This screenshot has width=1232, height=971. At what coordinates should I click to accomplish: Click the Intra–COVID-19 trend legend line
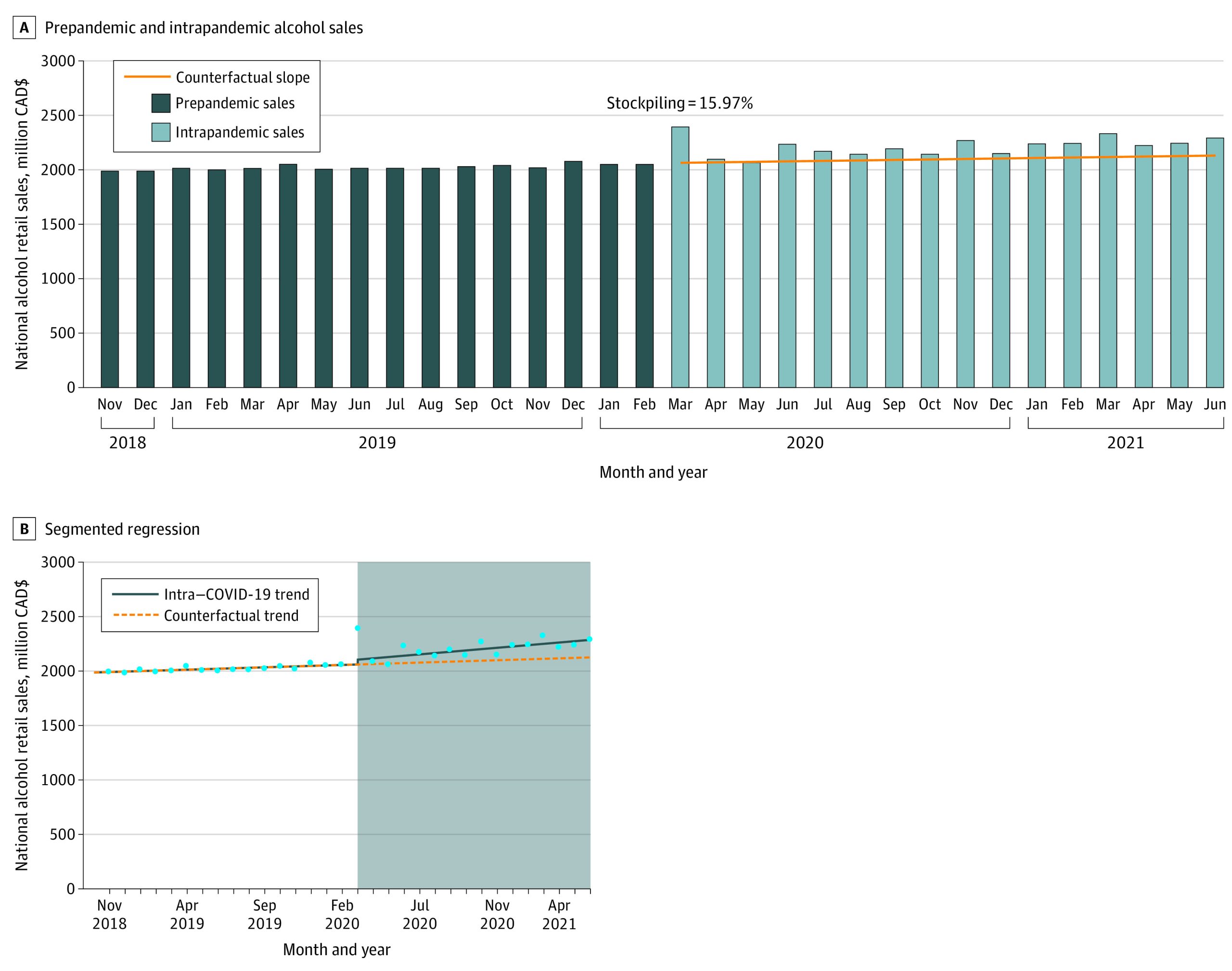click(135, 594)
